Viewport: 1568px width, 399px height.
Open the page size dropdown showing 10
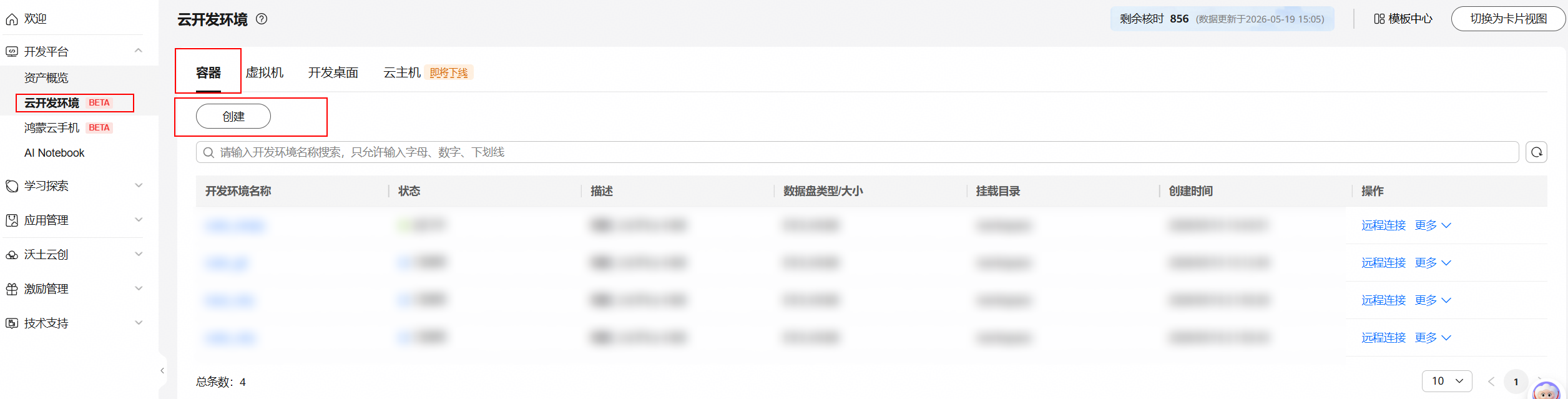(1447, 381)
